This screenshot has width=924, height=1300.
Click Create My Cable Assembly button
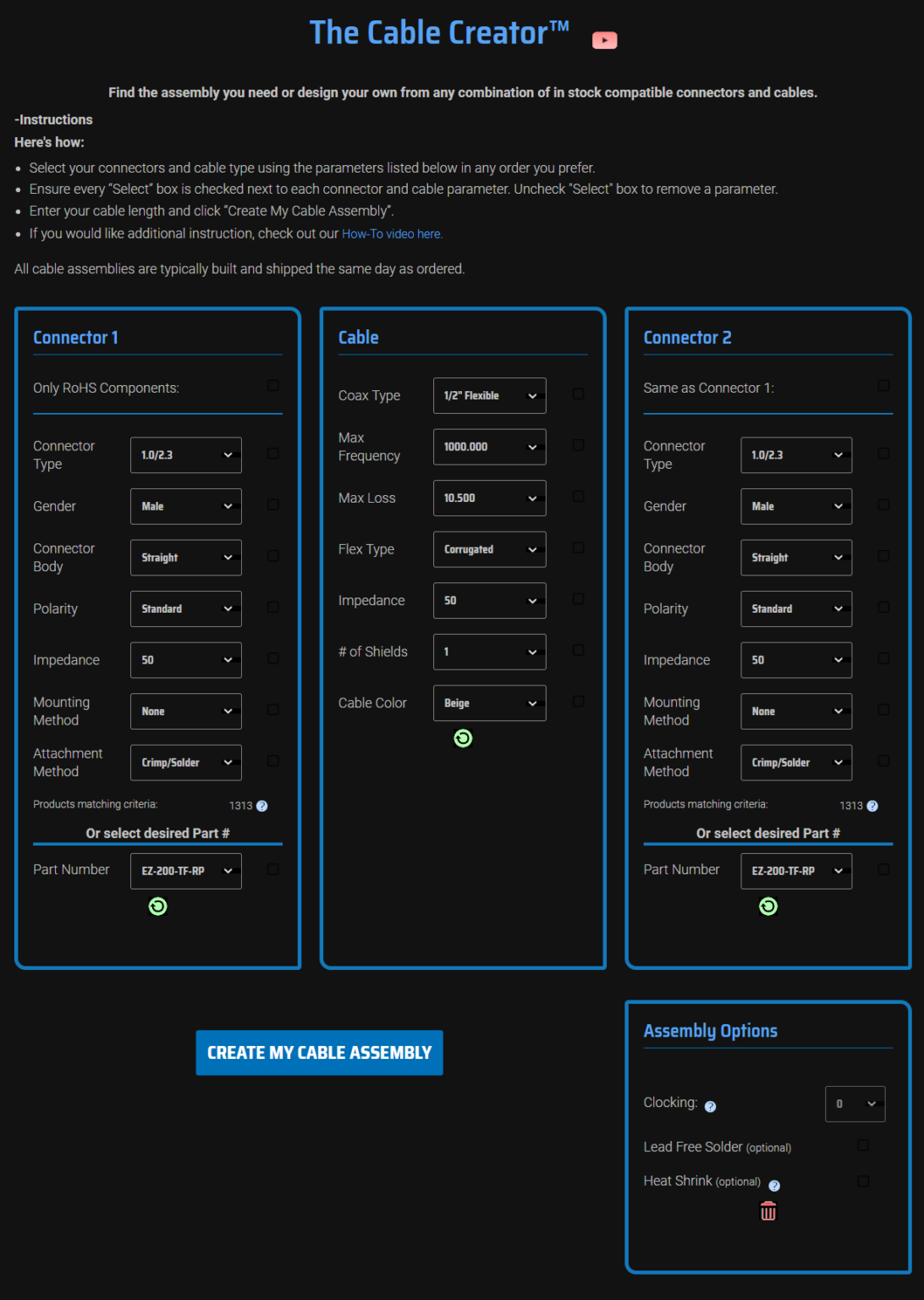[319, 1052]
